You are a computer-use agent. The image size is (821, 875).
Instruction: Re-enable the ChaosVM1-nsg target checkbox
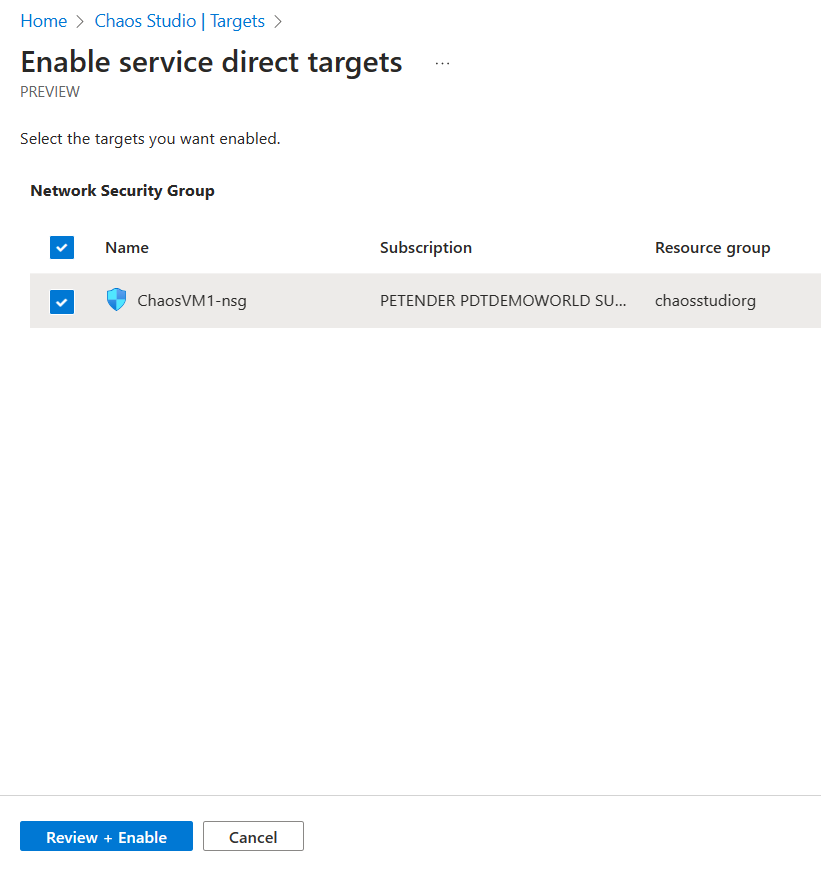(x=61, y=300)
